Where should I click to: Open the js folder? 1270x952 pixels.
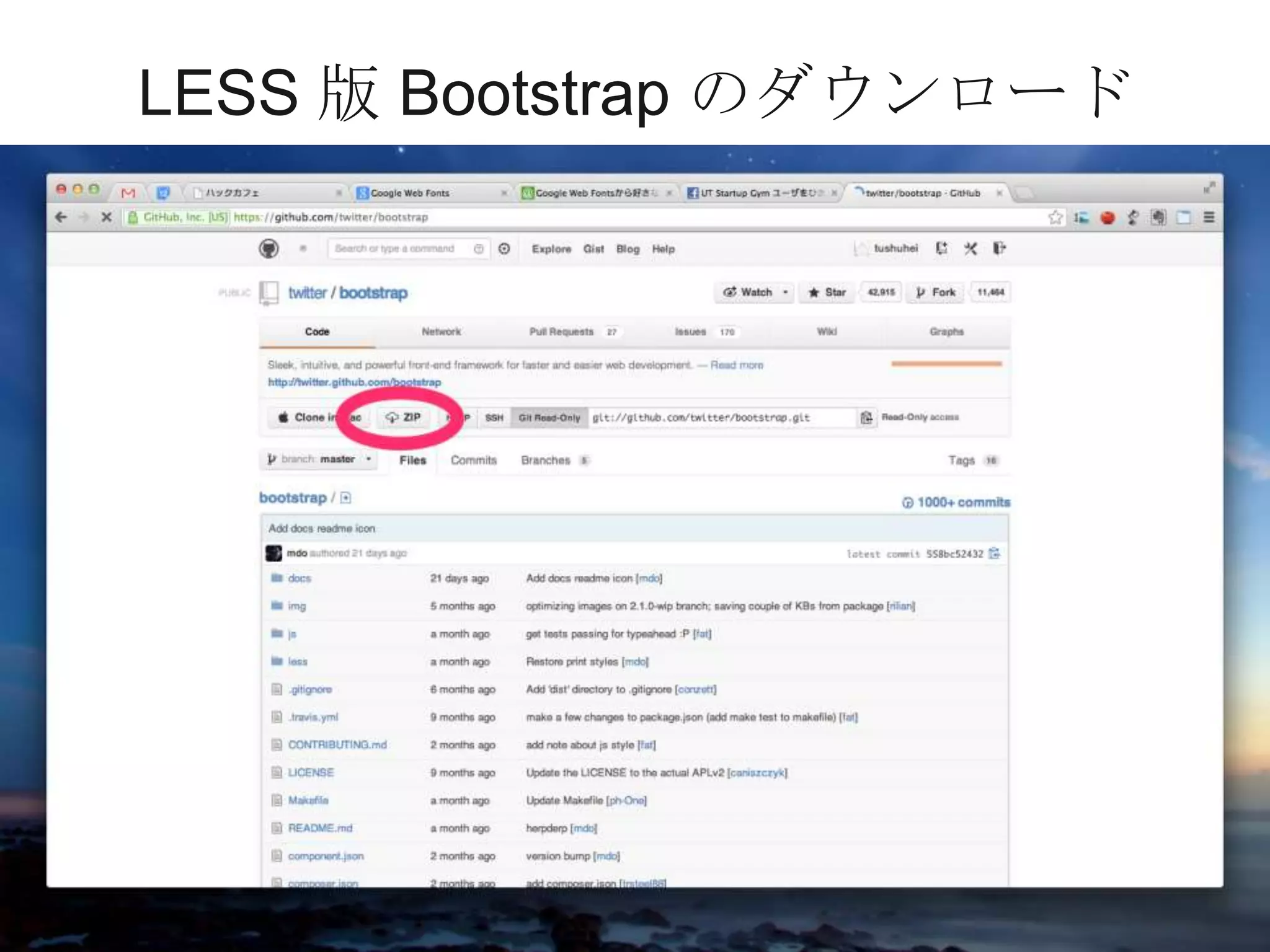pos(292,634)
